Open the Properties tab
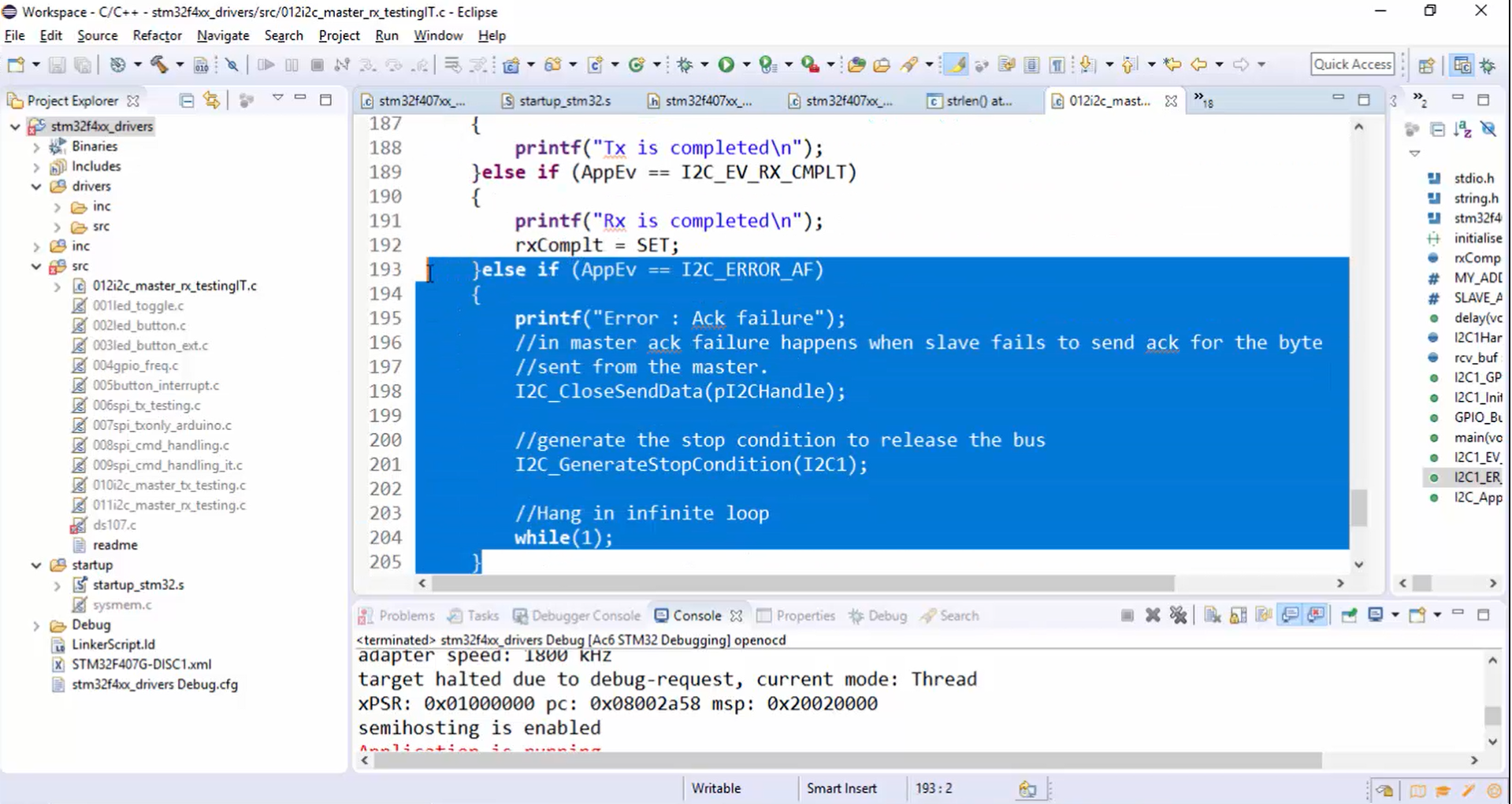The width and height of the screenshot is (1512, 804). pos(796,616)
